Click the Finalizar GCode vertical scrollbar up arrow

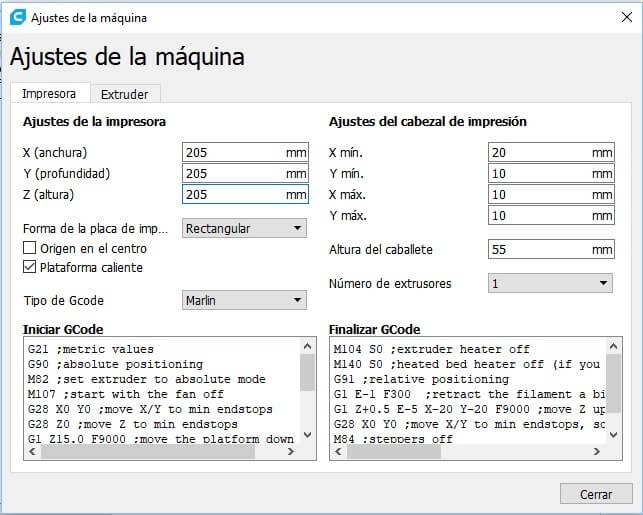[614, 346]
